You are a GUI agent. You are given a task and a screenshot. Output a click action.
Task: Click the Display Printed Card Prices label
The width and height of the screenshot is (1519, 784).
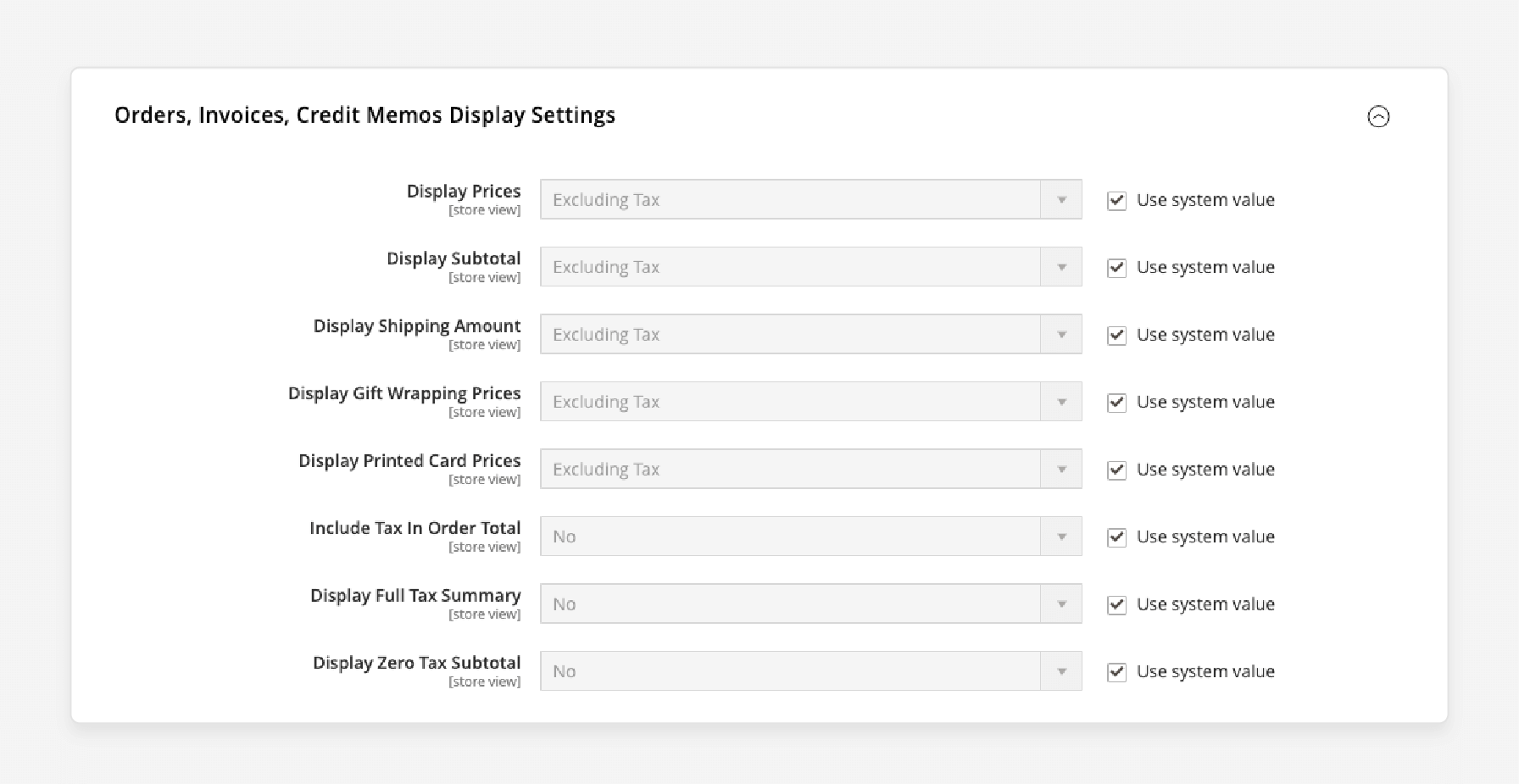[409, 461]
